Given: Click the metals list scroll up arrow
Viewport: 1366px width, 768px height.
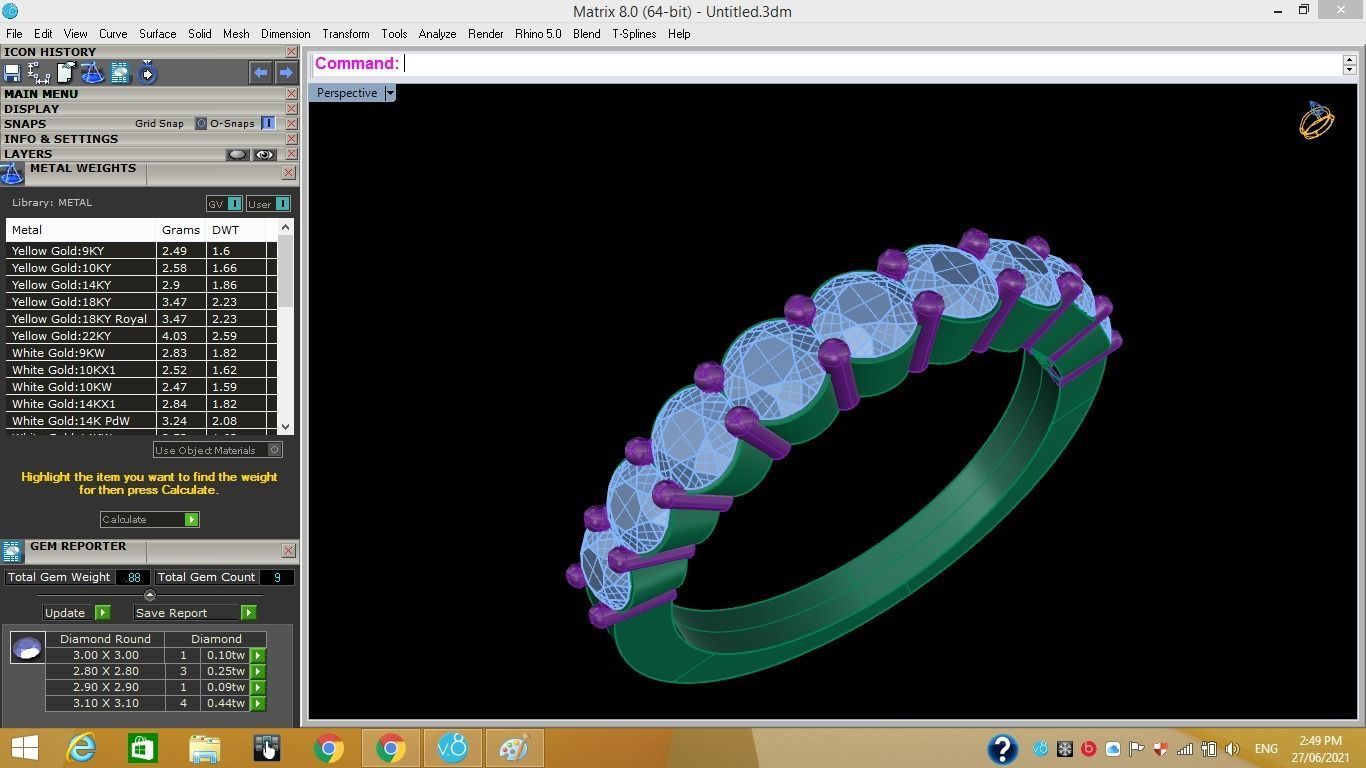Looking at the screenshot, I should pos(285,227).
